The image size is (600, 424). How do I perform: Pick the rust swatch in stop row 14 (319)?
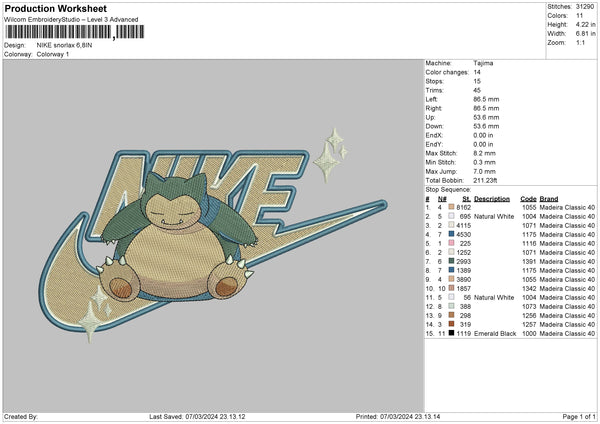pyautogui.click(x=451, y=324)
